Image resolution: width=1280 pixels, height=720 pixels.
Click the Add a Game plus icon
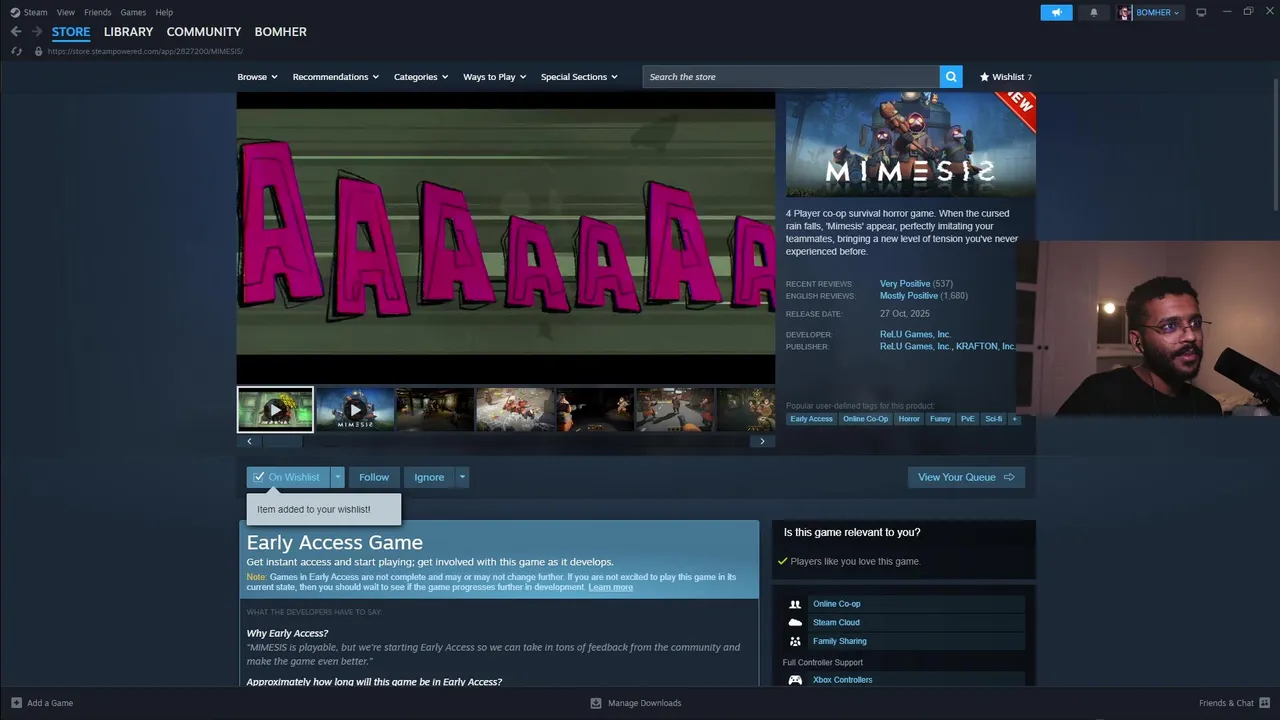click(16, 703)
